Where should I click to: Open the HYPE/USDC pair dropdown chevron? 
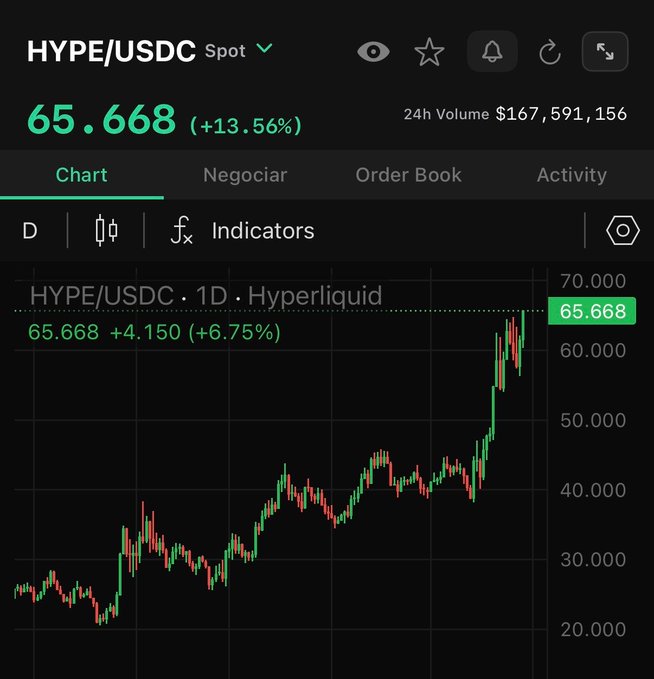coord(264,48)
